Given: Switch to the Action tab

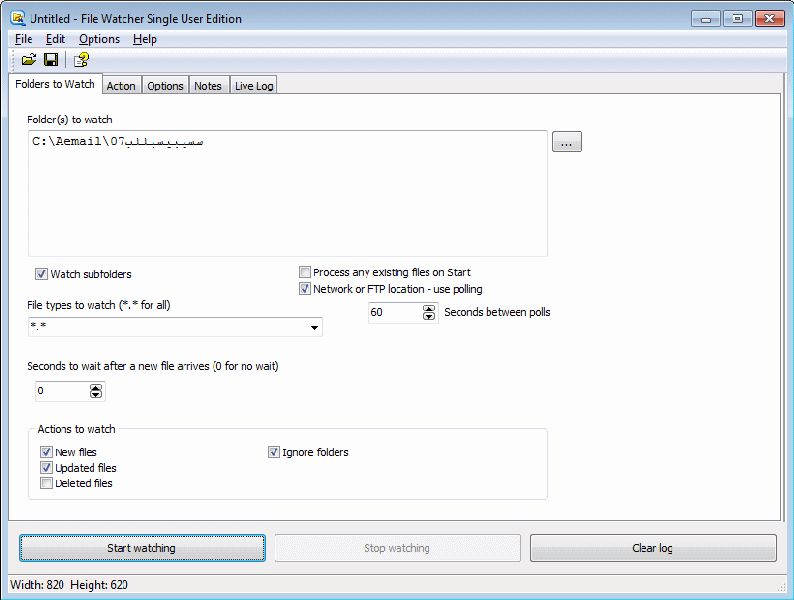Looking at the screenshot, I should coord(121,86).
